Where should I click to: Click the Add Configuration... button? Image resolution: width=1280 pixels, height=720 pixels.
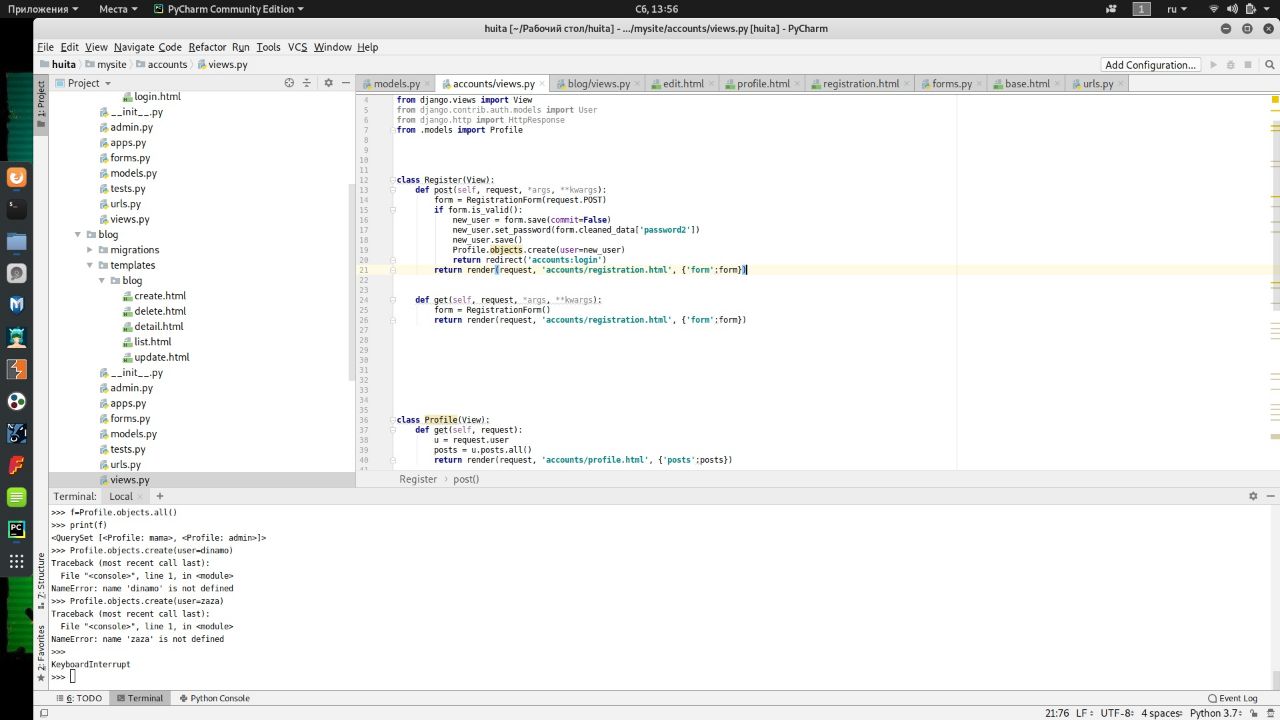(x=1150, y=65)
